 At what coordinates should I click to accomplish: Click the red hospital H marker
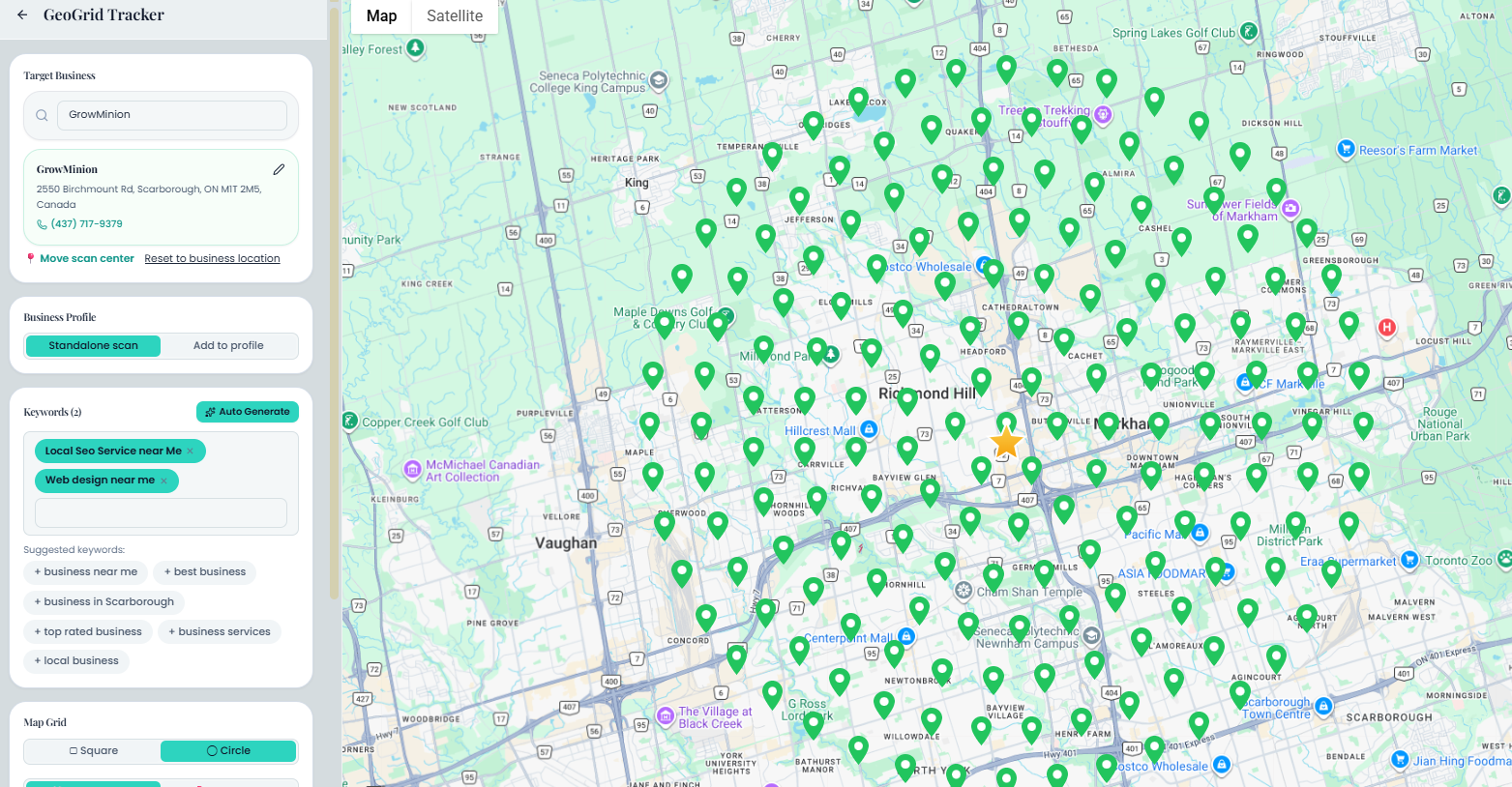(x=1386, y=328)
